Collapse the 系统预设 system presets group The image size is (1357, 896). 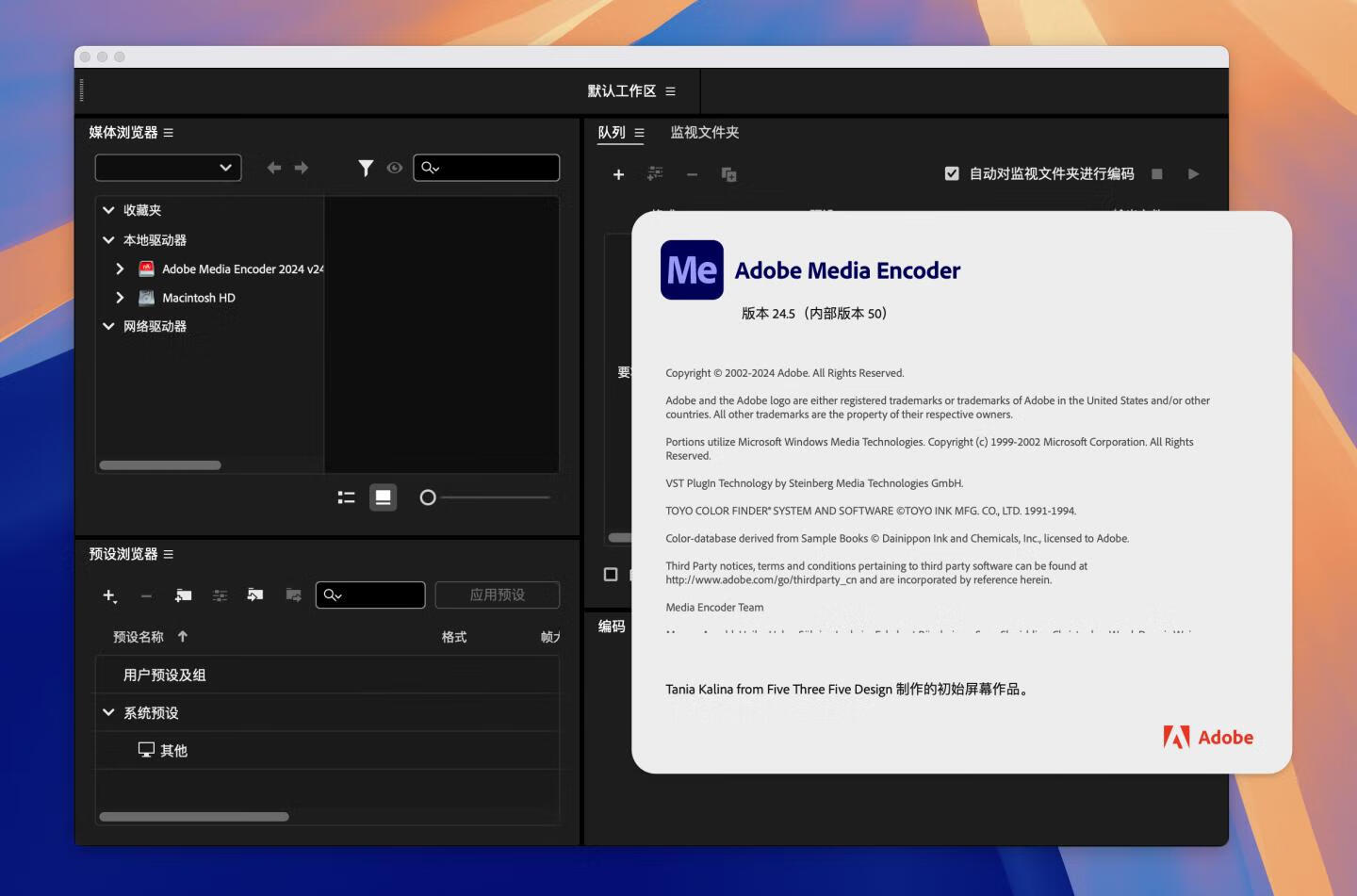coord(108,713)
